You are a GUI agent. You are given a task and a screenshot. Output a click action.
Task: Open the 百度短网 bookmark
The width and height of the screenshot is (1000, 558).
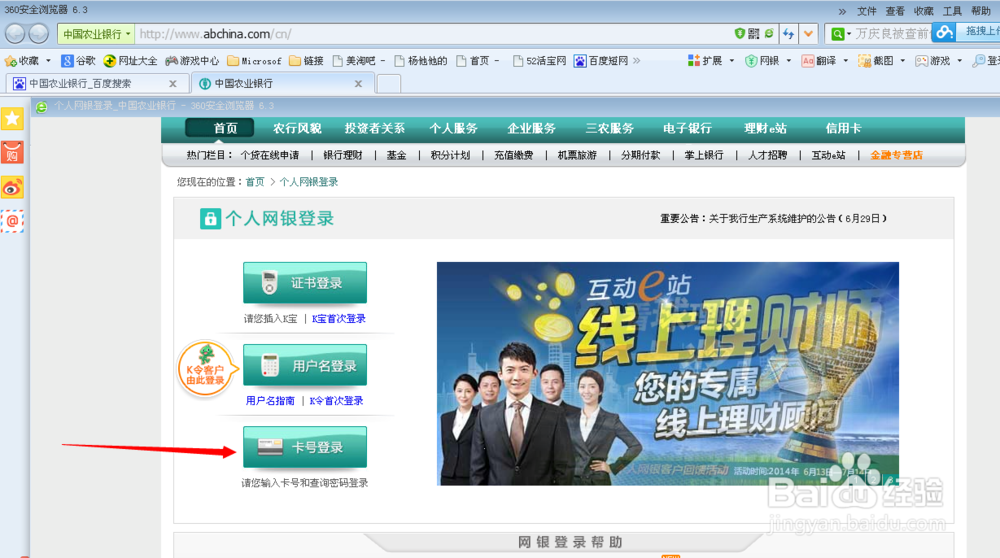click(x=601, y=61)
